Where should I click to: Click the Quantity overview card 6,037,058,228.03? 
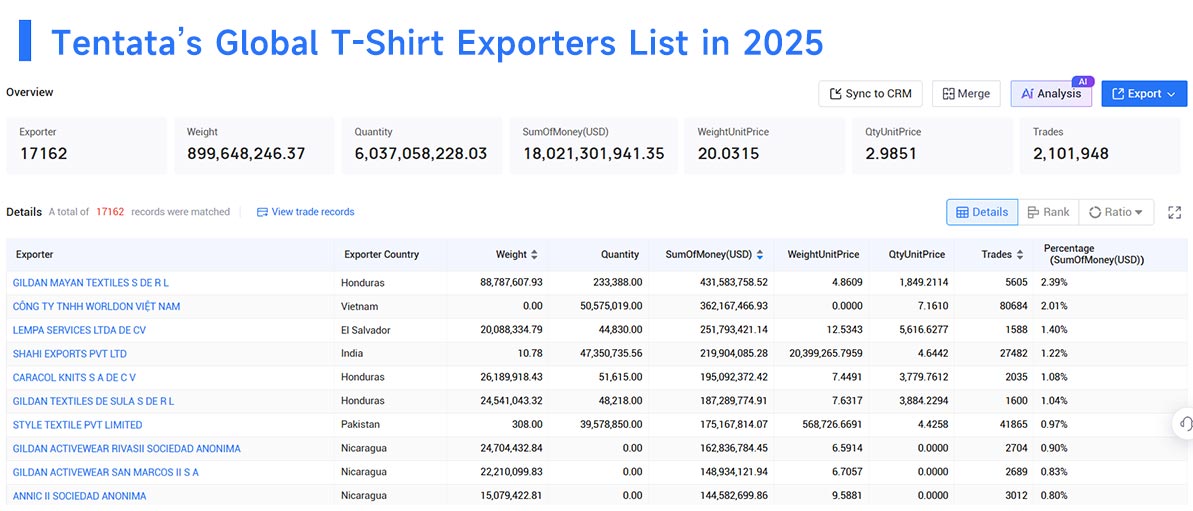point(422,145)
